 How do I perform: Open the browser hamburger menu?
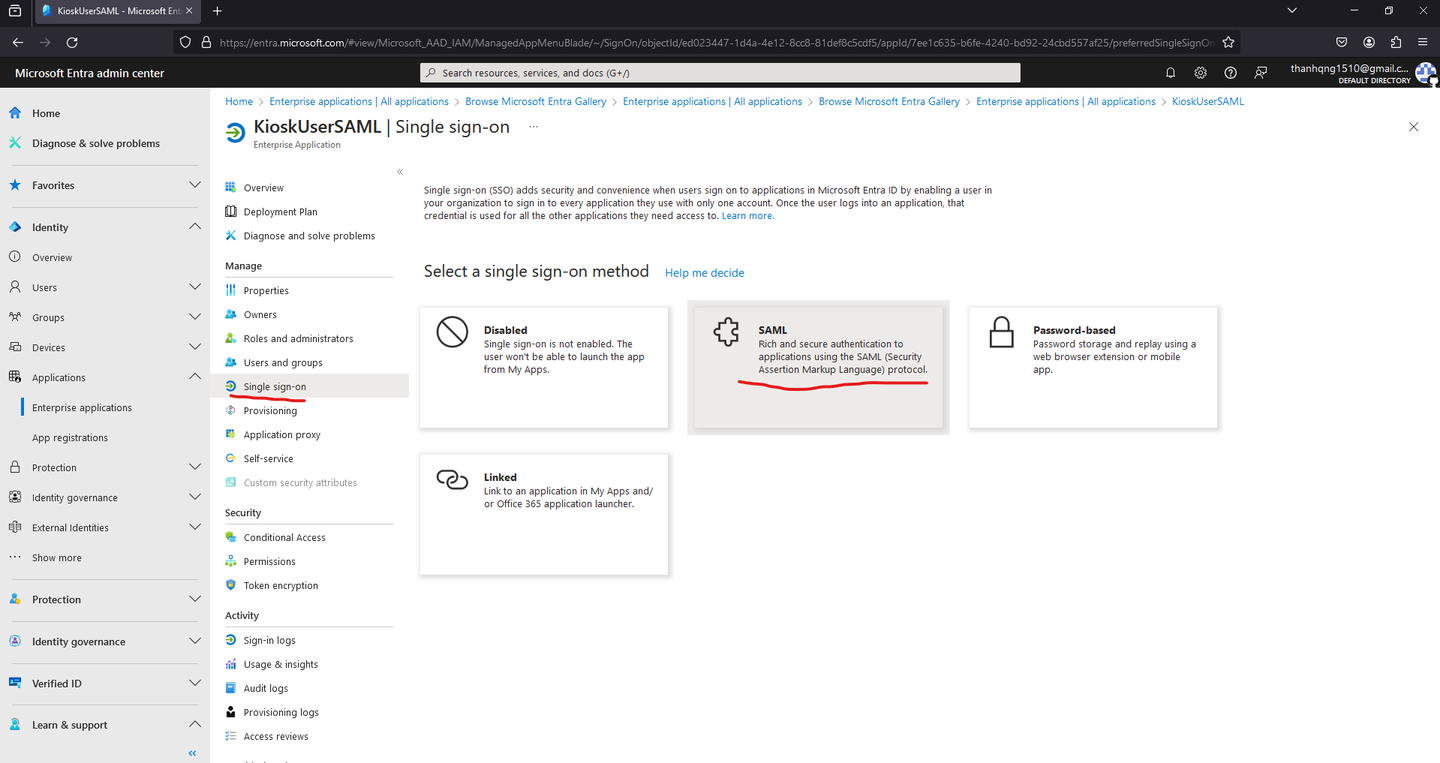pyautogui.click(x=1422, y=42)
